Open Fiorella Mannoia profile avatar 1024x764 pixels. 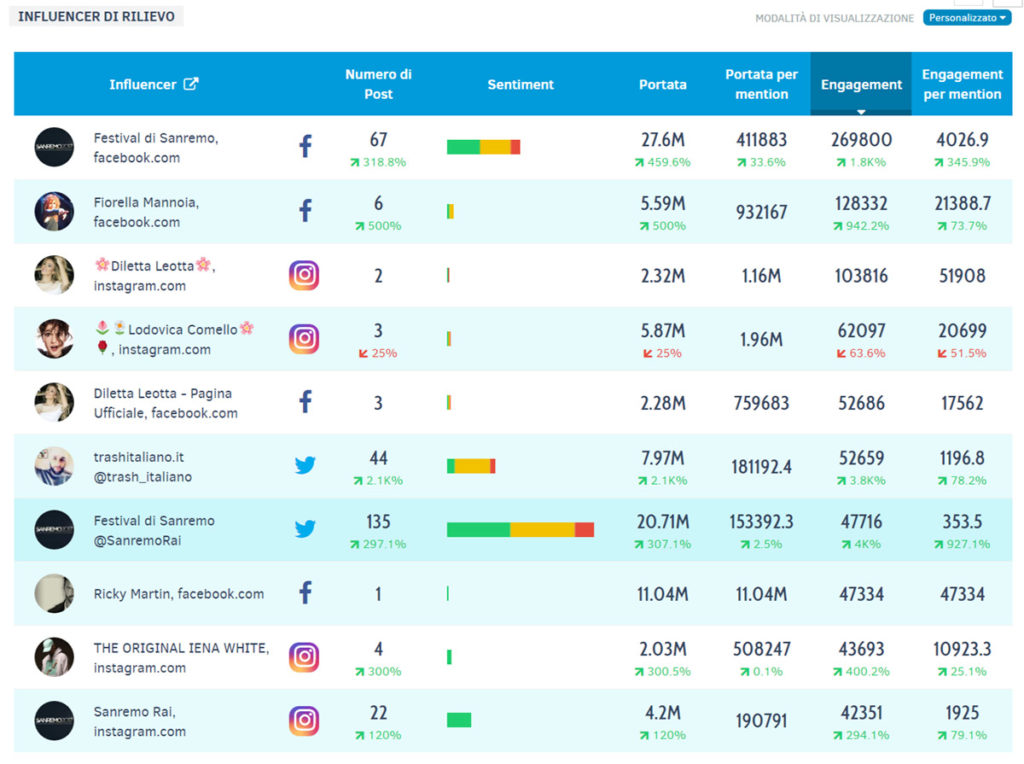tap(54, 211)
